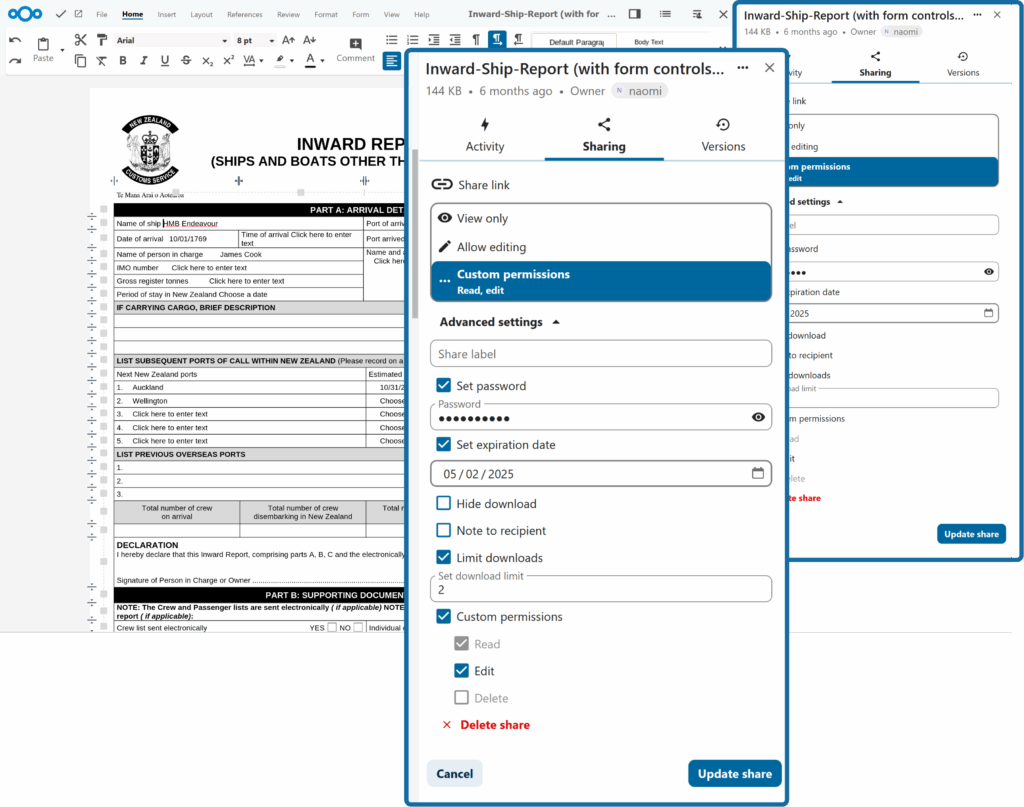Click the Undo arrow icon

click(15, 40)
